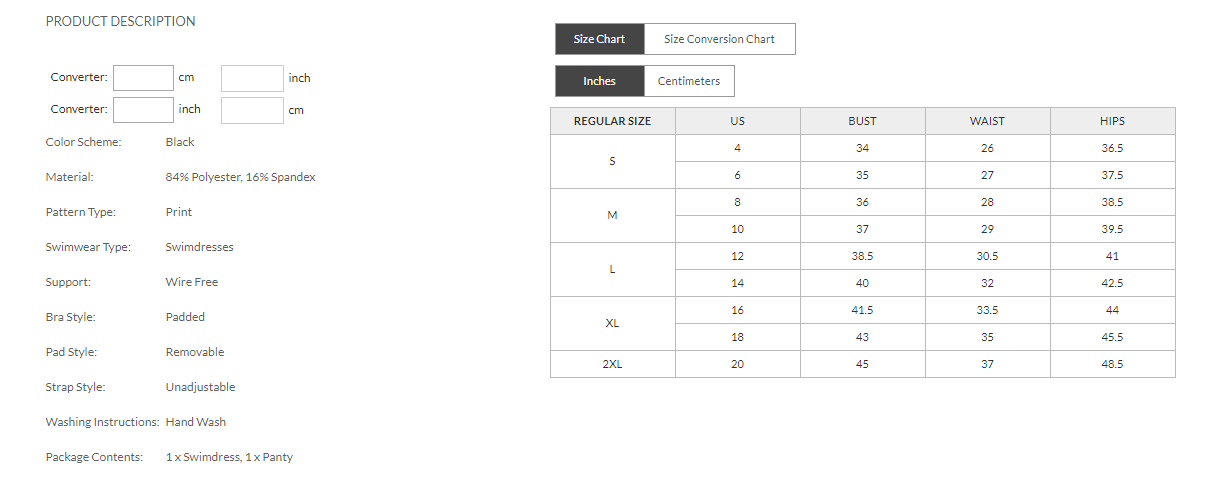Click the WAIST column header
Image resolution: width=1210 pixels, height=482 pixels.
click(987, 121)
